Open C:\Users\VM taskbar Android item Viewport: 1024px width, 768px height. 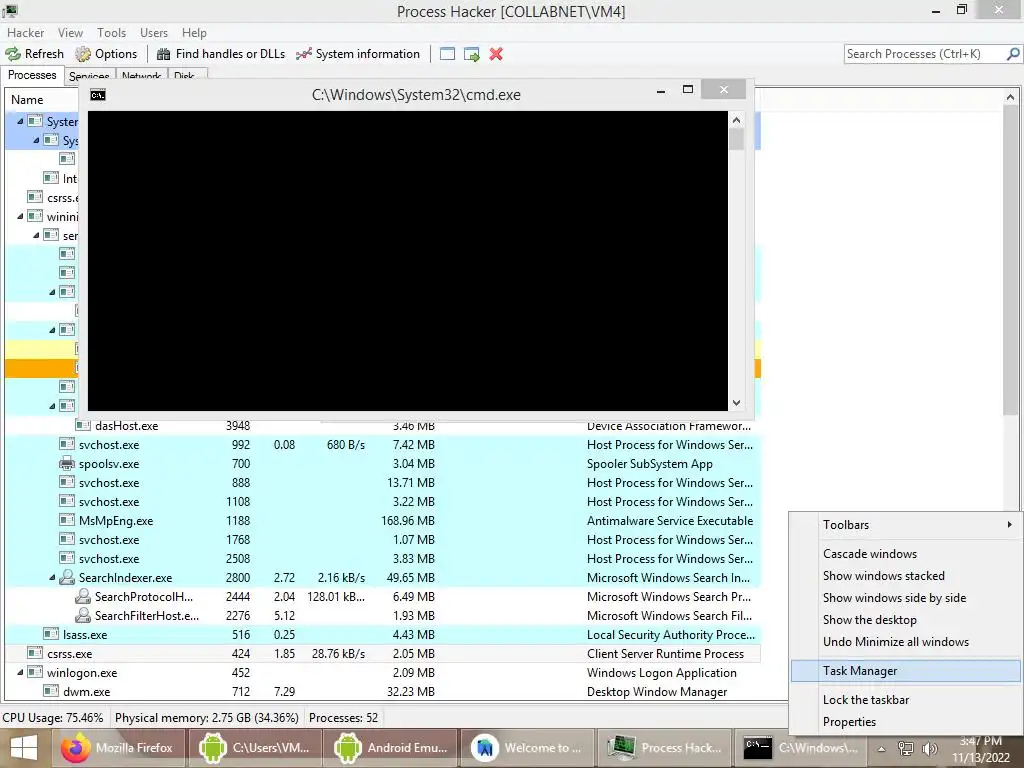tap(255, 748)
